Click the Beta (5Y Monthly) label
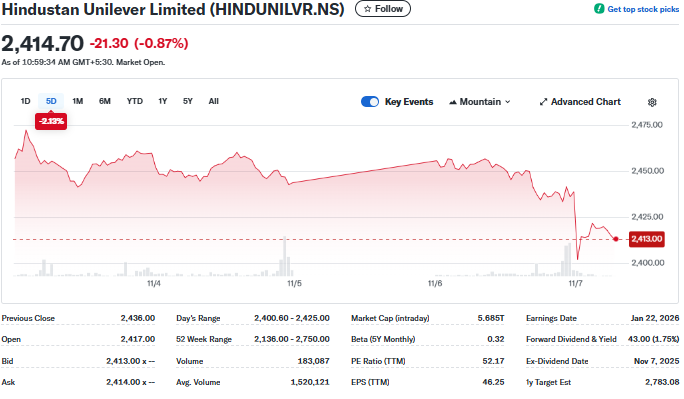684x399 pixels. [383, 339]
